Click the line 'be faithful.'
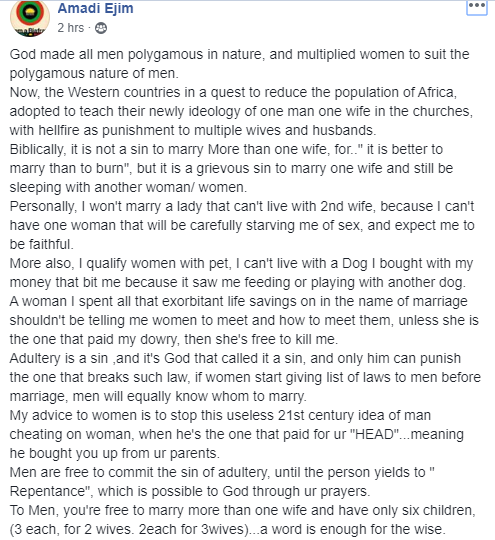The height and width of the screenshot is (540, 495). click(41, 244)
